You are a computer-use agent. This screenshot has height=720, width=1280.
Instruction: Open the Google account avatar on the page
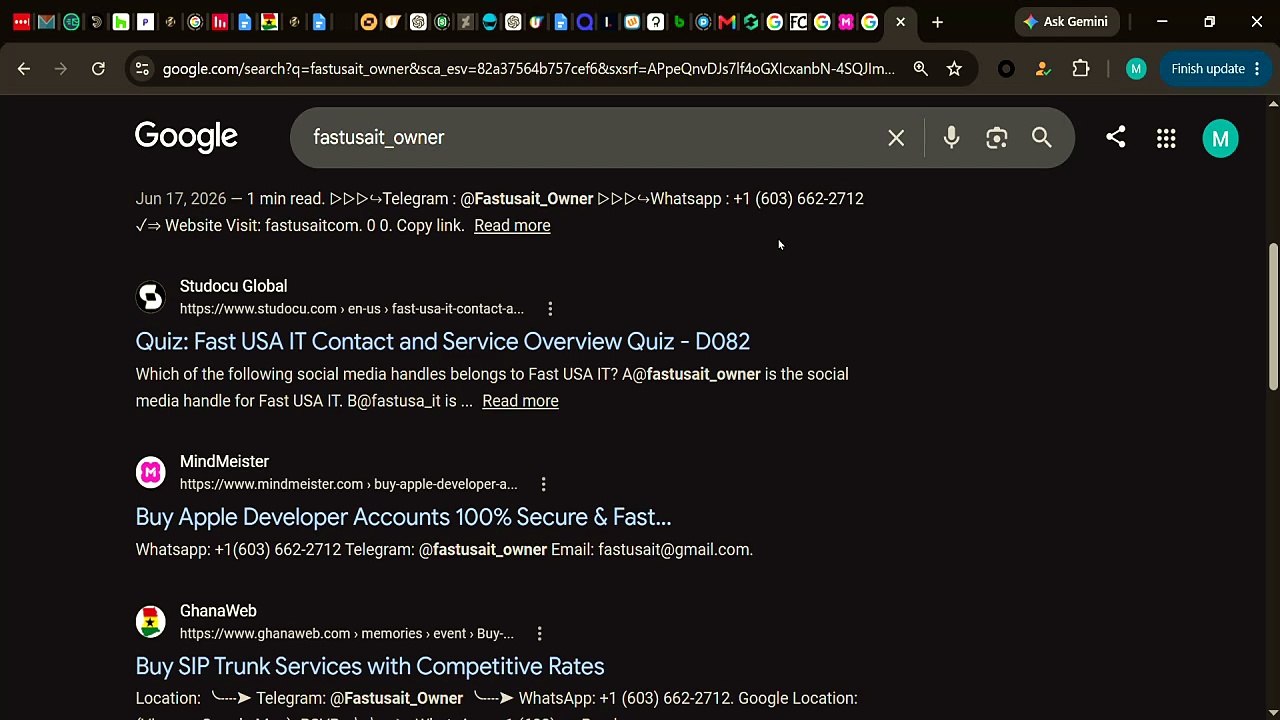click(x=1220, y=139)
